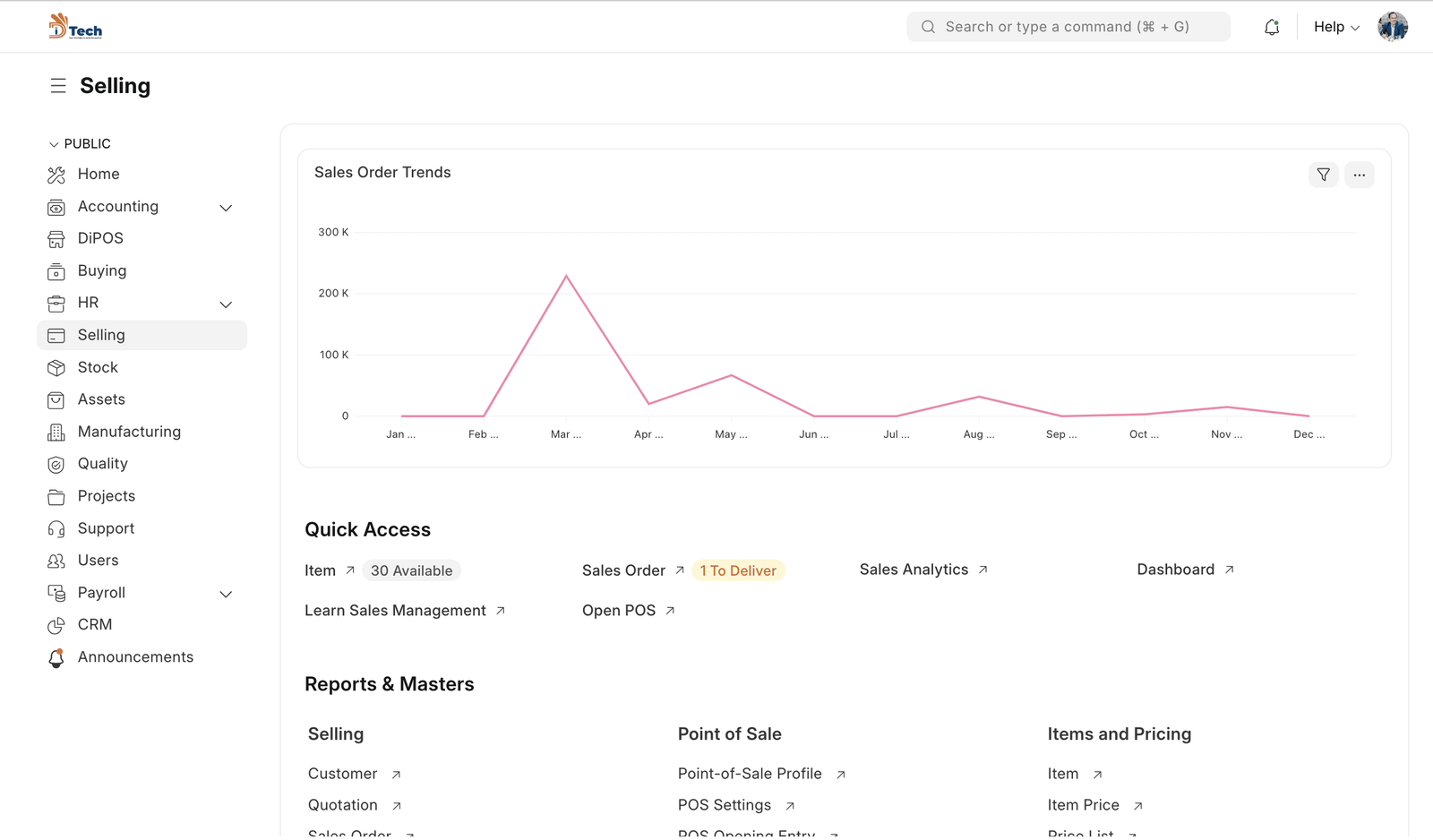Collapse the PUBLIC sidebar group
1433x840 pixels.
[54, 144]
